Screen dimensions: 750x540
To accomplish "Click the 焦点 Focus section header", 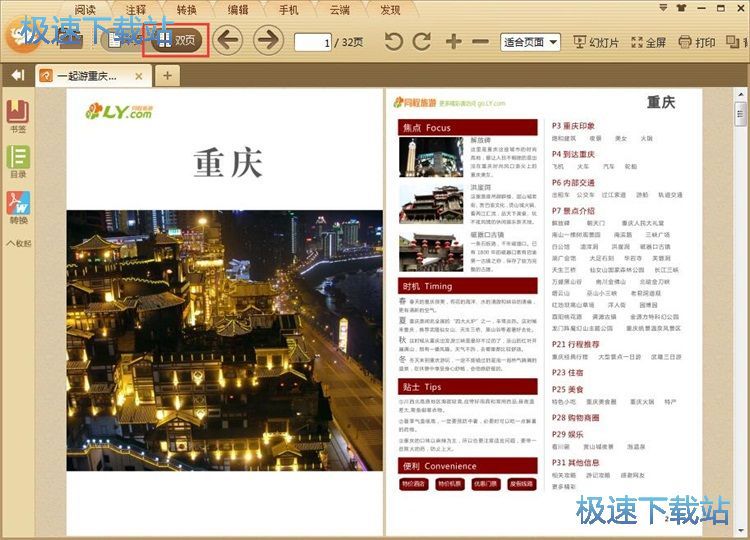I will (468, 128).
